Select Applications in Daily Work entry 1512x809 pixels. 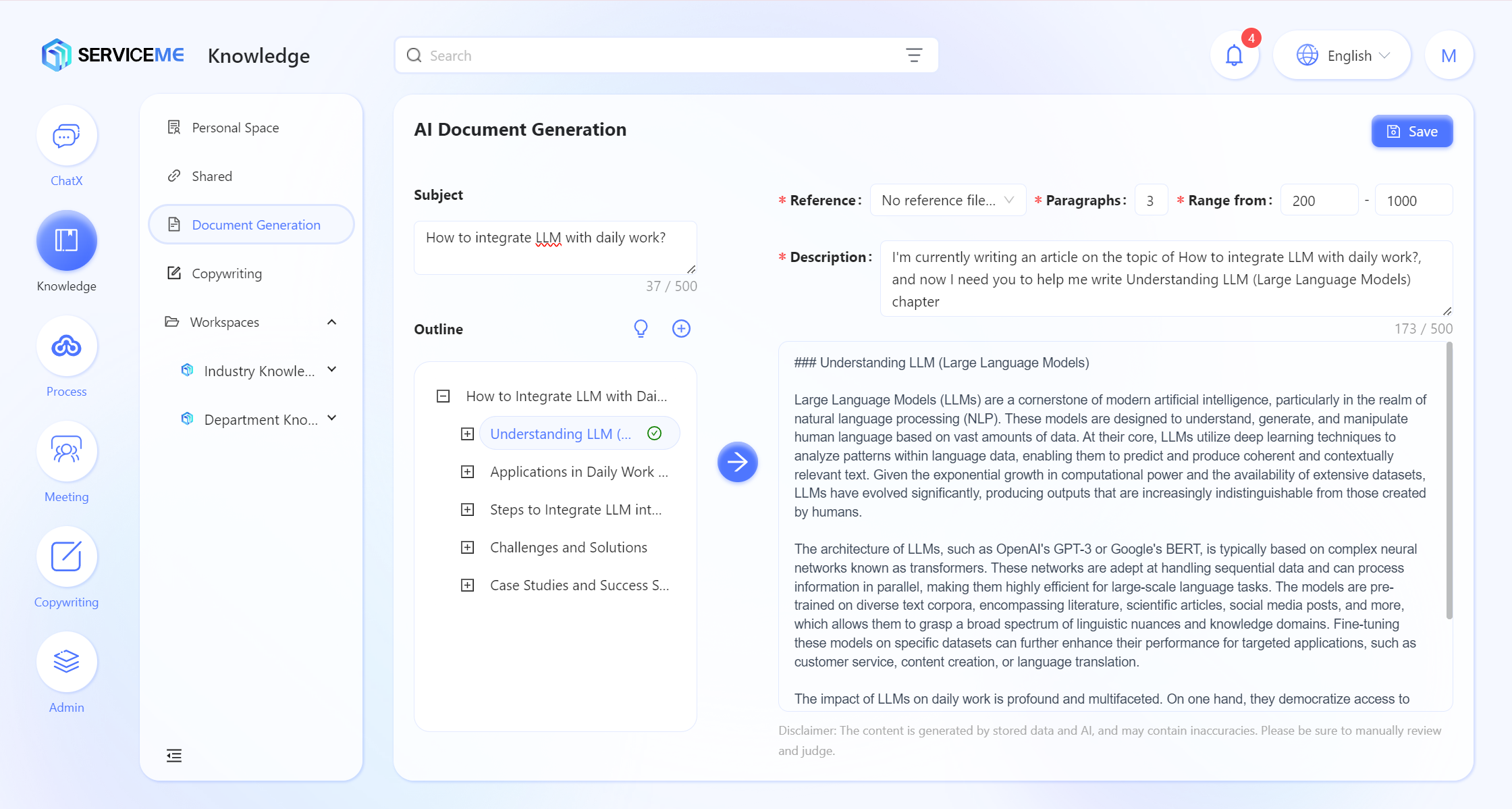pos(578,472)
